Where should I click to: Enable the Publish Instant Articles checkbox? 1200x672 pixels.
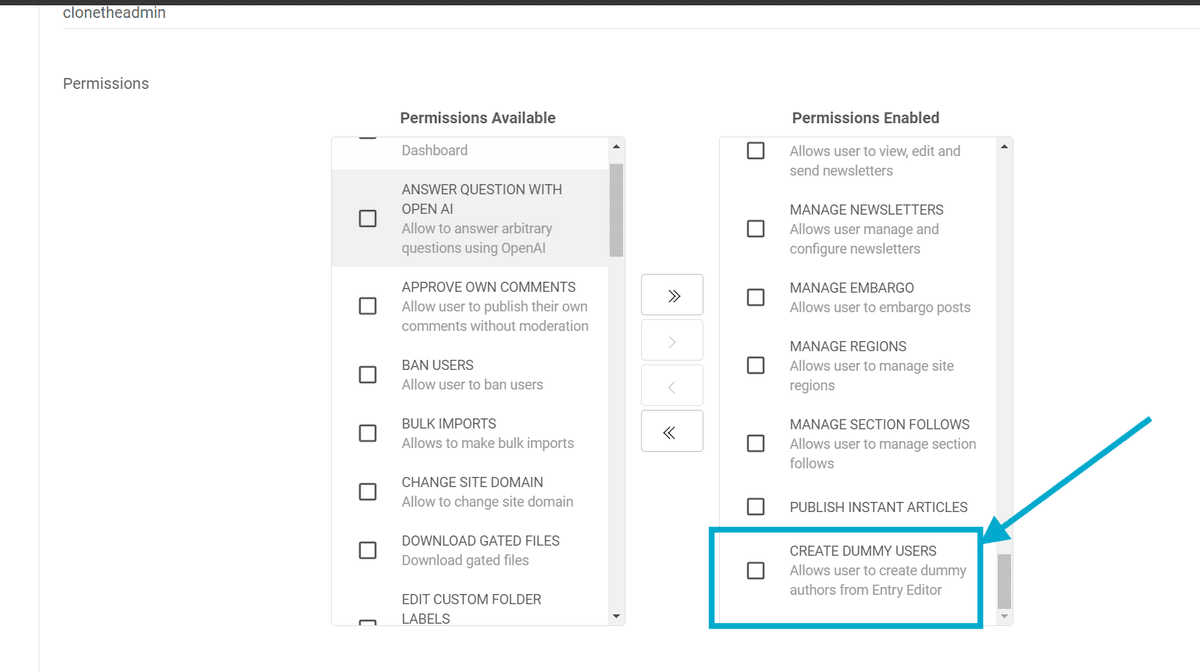755,506
